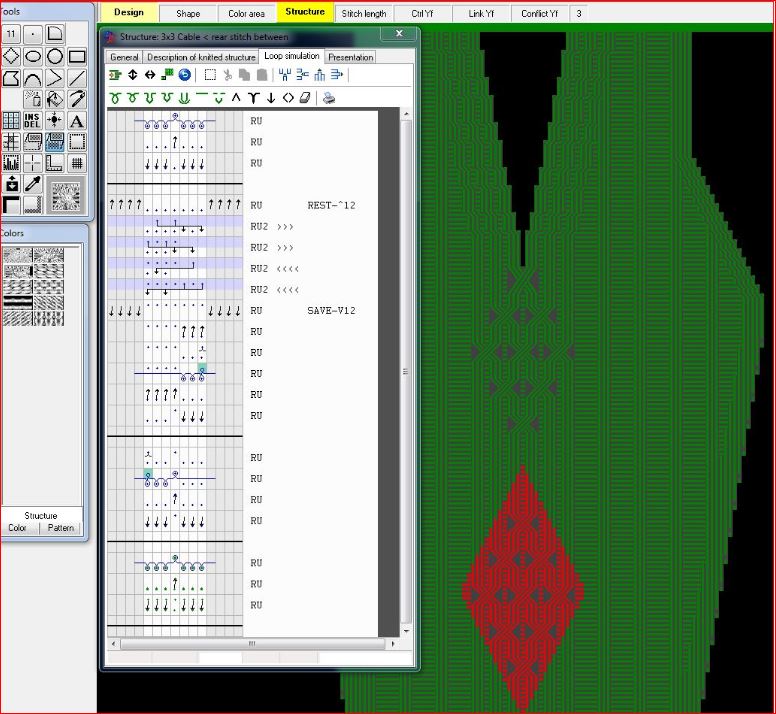Screen dimensions: 776x714
Task: Open Description of knitted structure tab
Action: pos(201,57)
